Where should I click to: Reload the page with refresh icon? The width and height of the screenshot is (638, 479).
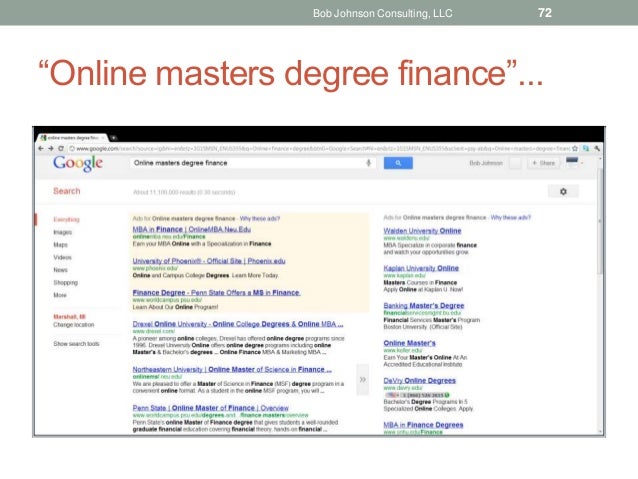click(61, 149)
